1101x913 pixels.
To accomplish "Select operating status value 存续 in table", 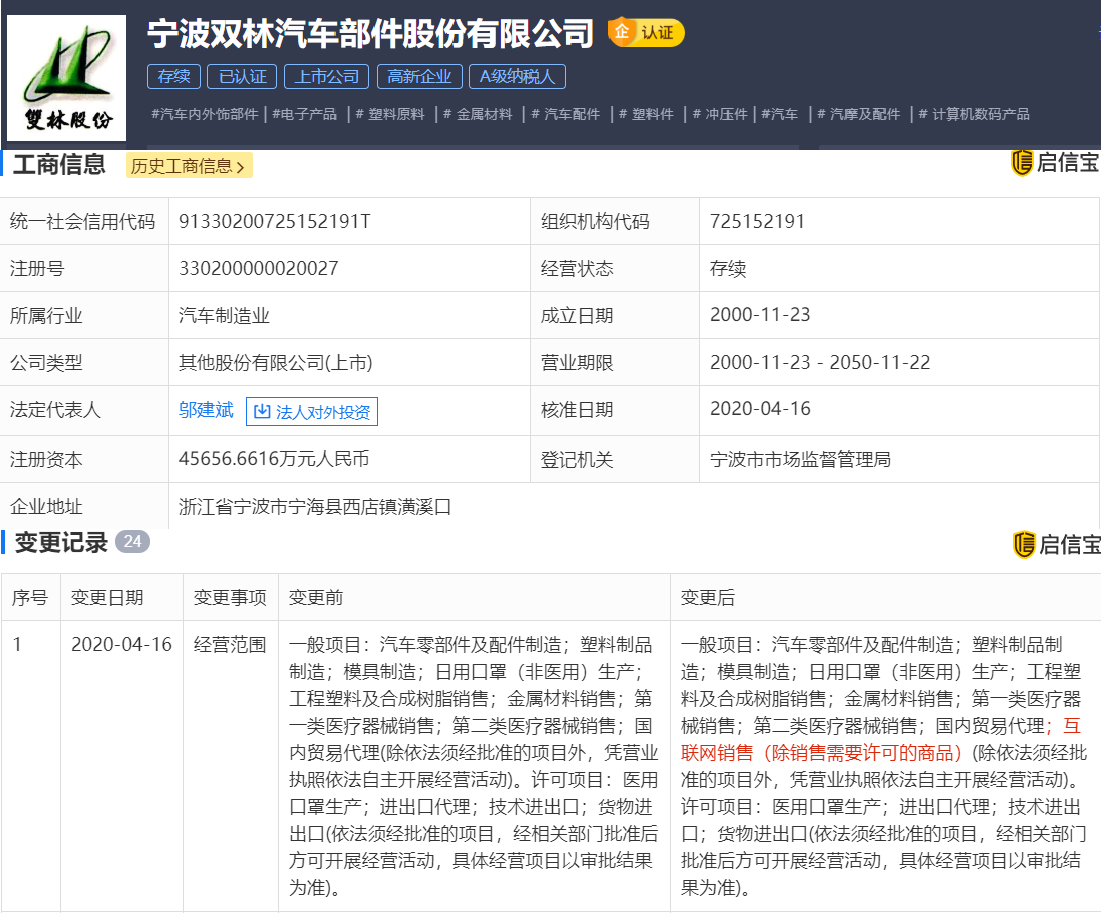I will click(x=727, y=268).
